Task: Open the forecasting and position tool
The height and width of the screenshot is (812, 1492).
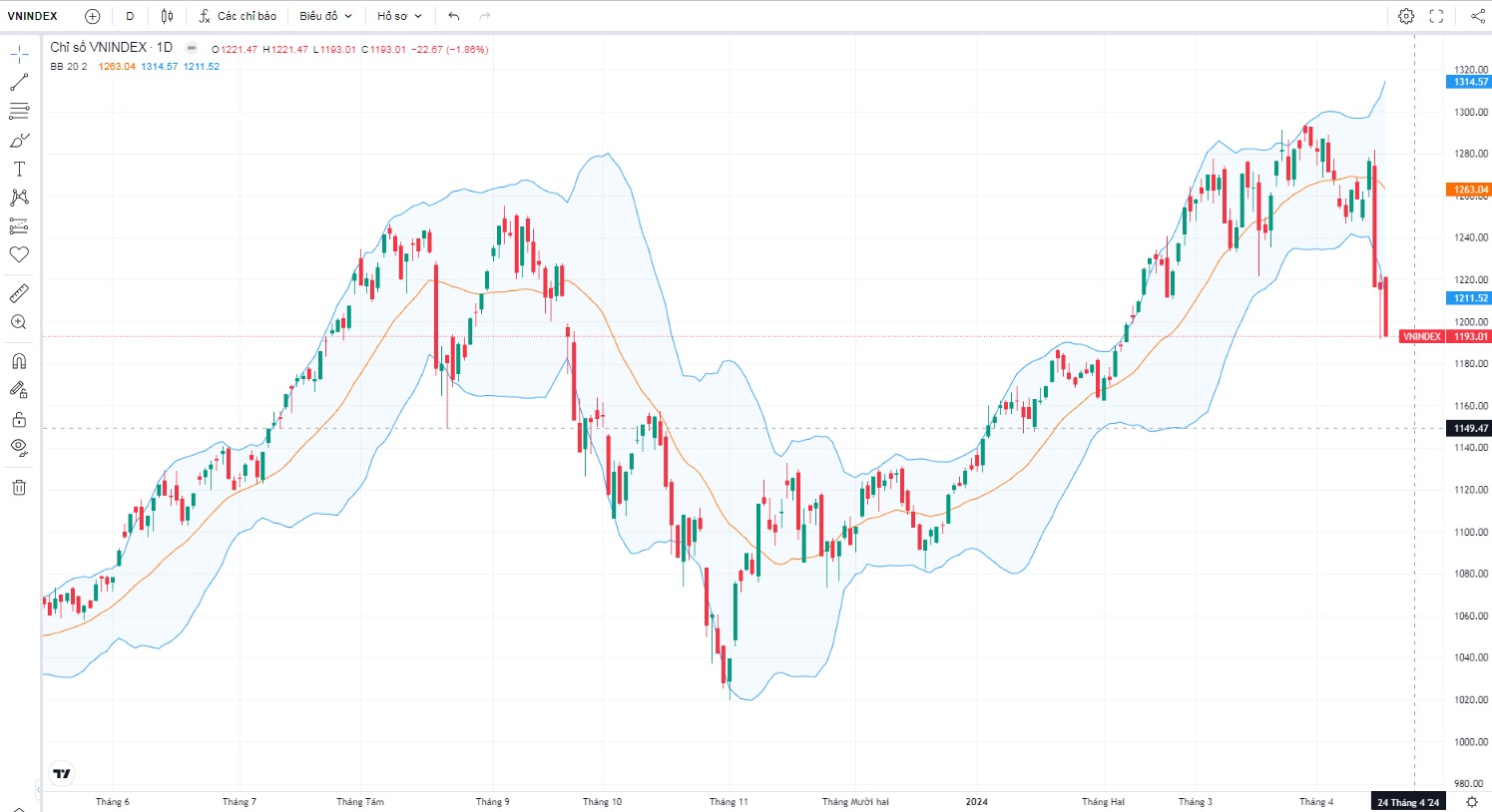Action: point(19,225)
